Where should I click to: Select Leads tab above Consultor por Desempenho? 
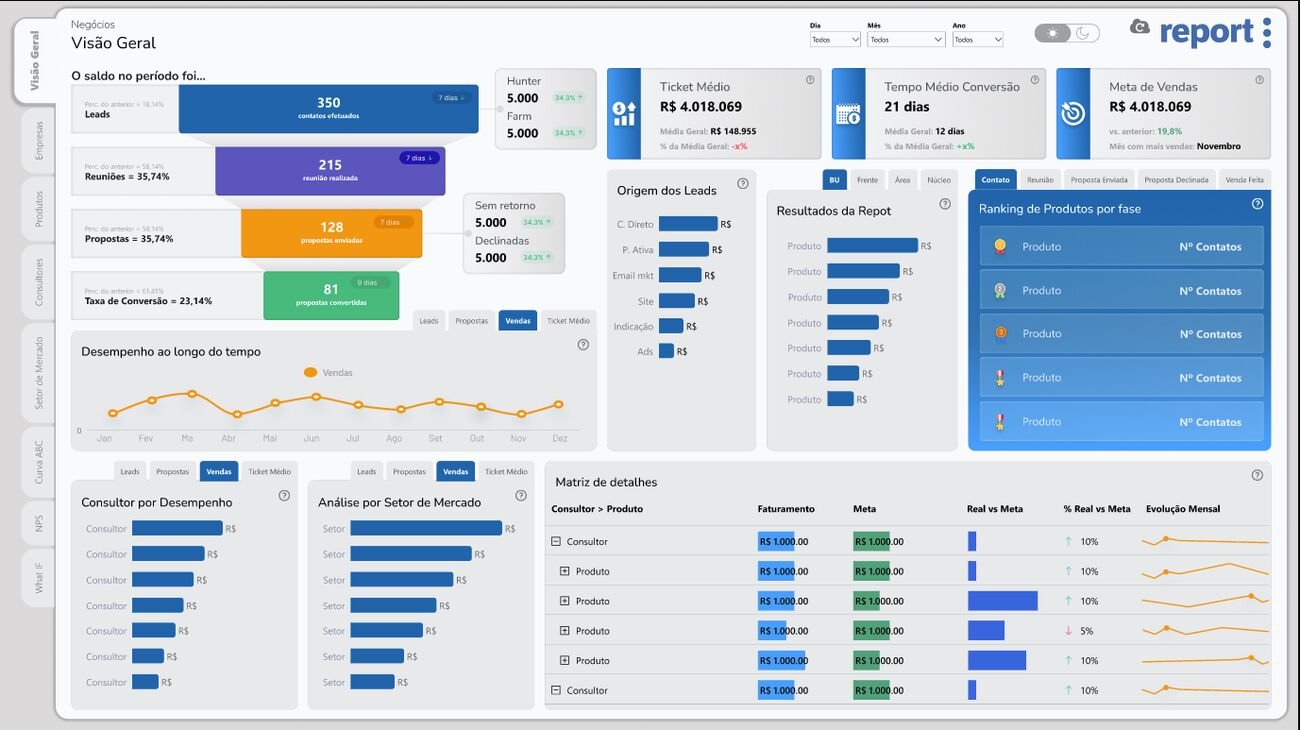click(x=130, y=471)
